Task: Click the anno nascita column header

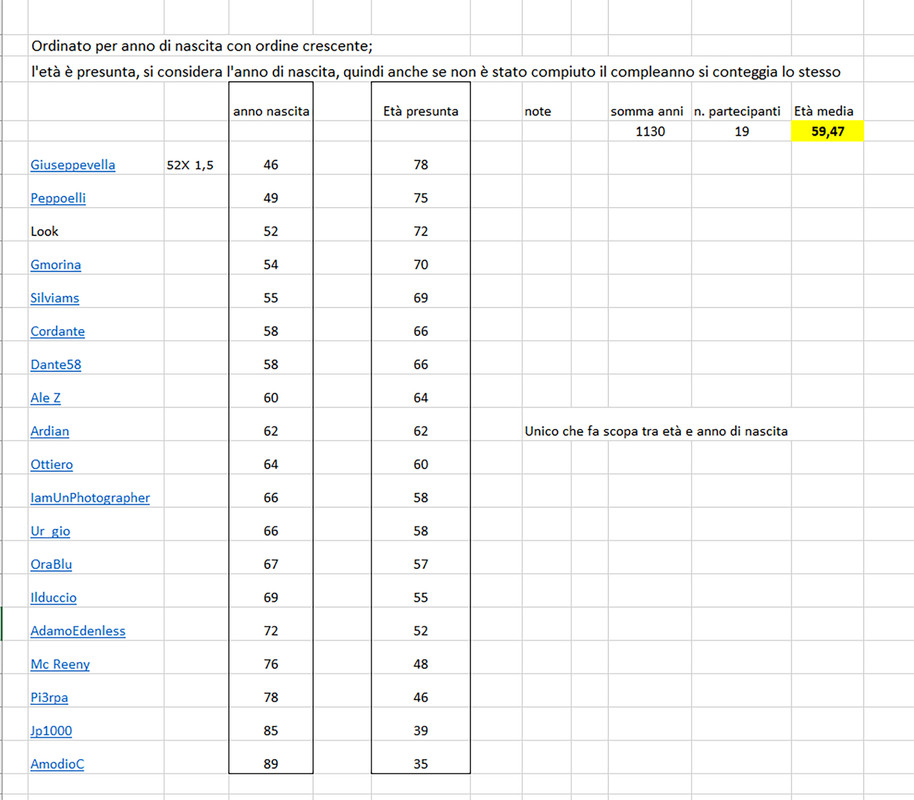Action: pyautogui.click(x=271, y=111)
